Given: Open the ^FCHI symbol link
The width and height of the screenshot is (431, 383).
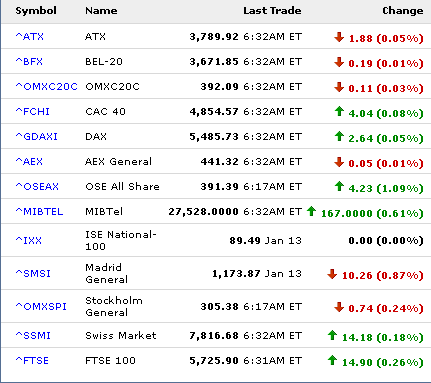Looking at the screenshot, I should pos(33,111).
